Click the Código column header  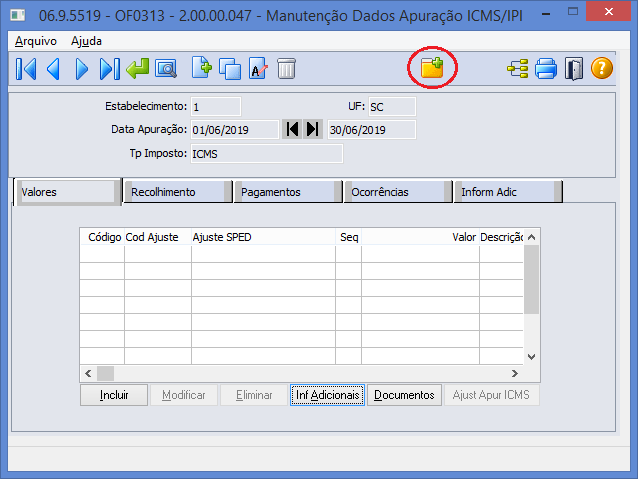[x=102, y=237]
